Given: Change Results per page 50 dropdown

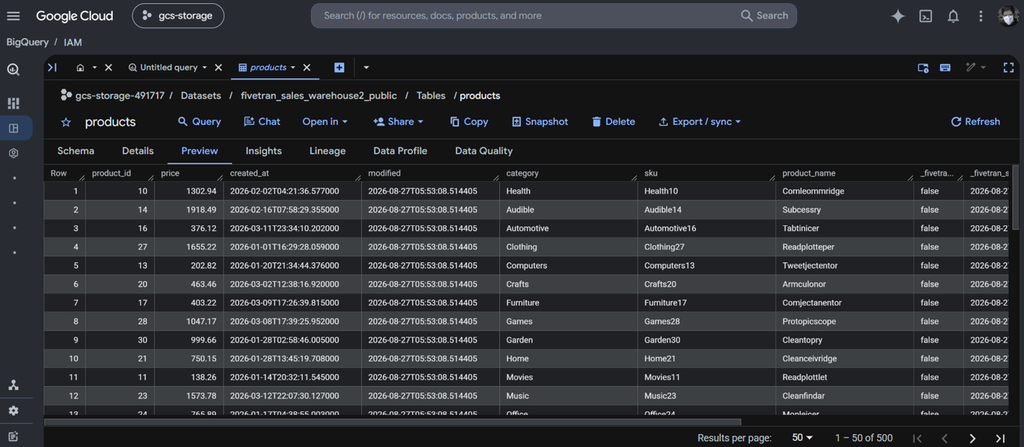Looking at the screenshot, I should (803, 438).
